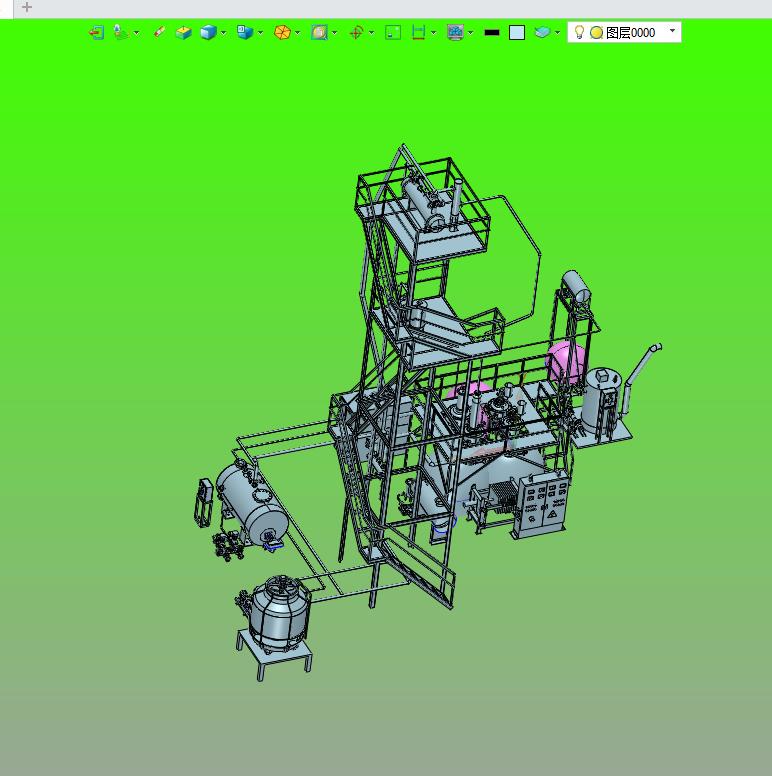Click the light blue face color swatch
The image size is (772, 776).
[x=517, y=33]
